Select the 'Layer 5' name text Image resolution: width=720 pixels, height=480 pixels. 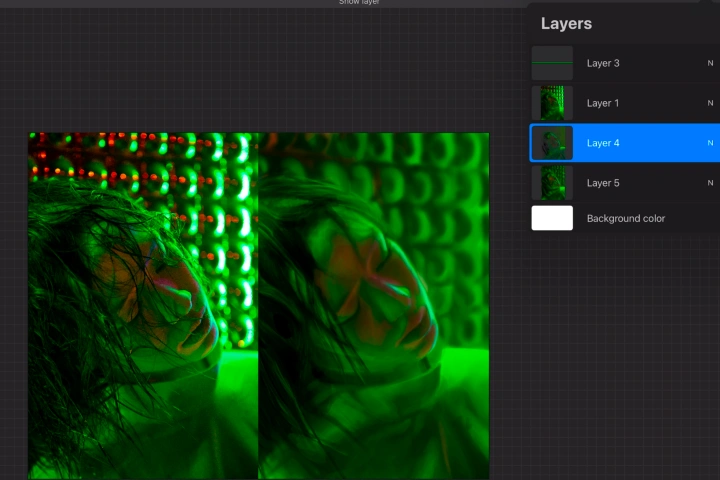pyautogui.click(x=603, y=183)
